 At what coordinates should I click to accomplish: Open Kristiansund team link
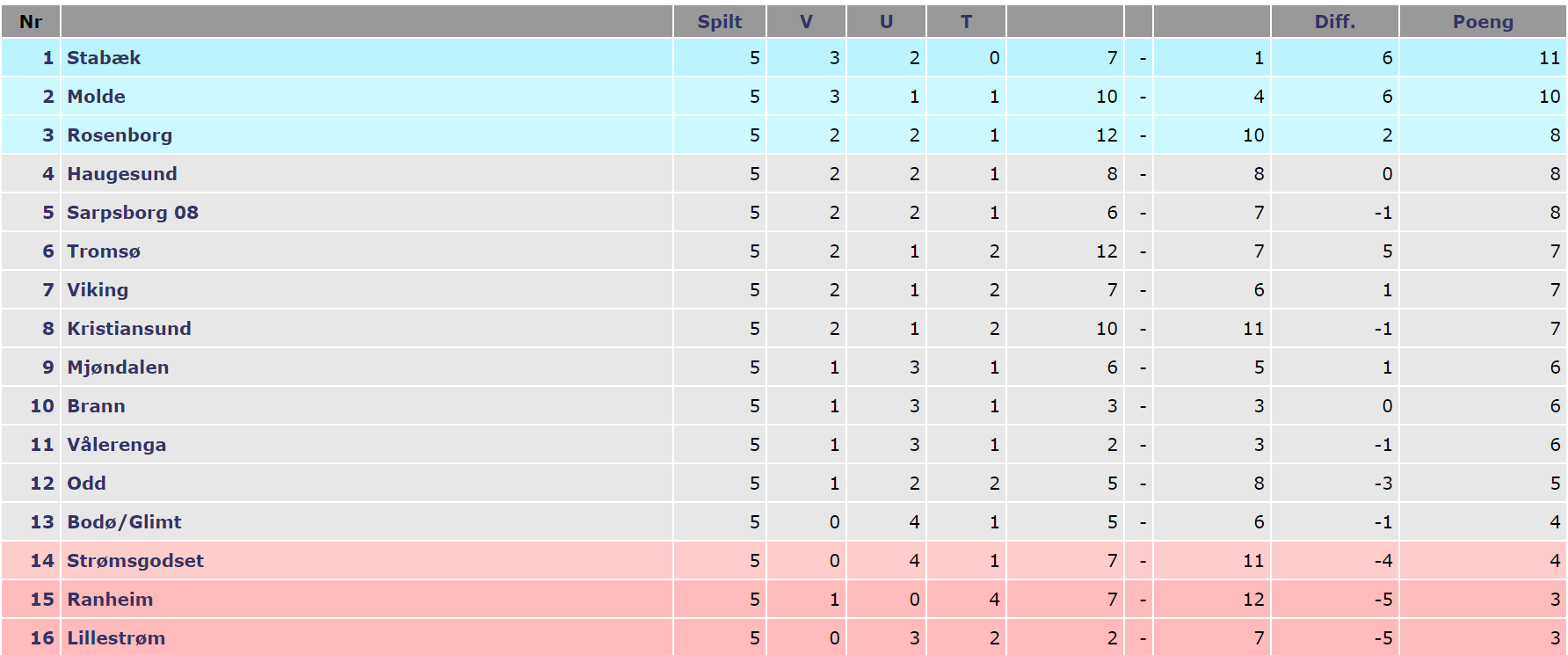click(129, 329)
